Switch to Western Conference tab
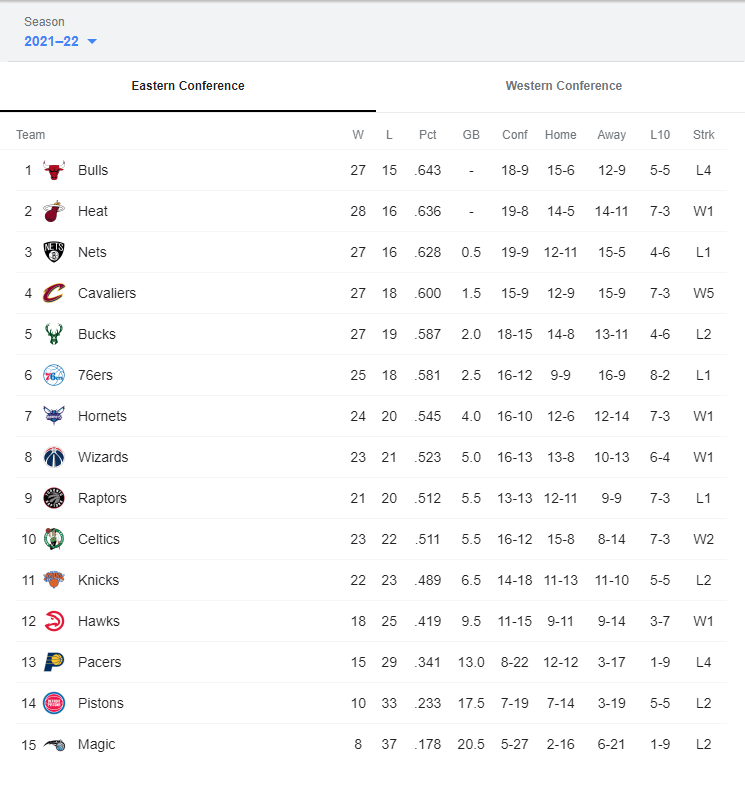Image resolution: width=745 pixels, height=810 pixels. pyautogui.click(x=564, y=86)
